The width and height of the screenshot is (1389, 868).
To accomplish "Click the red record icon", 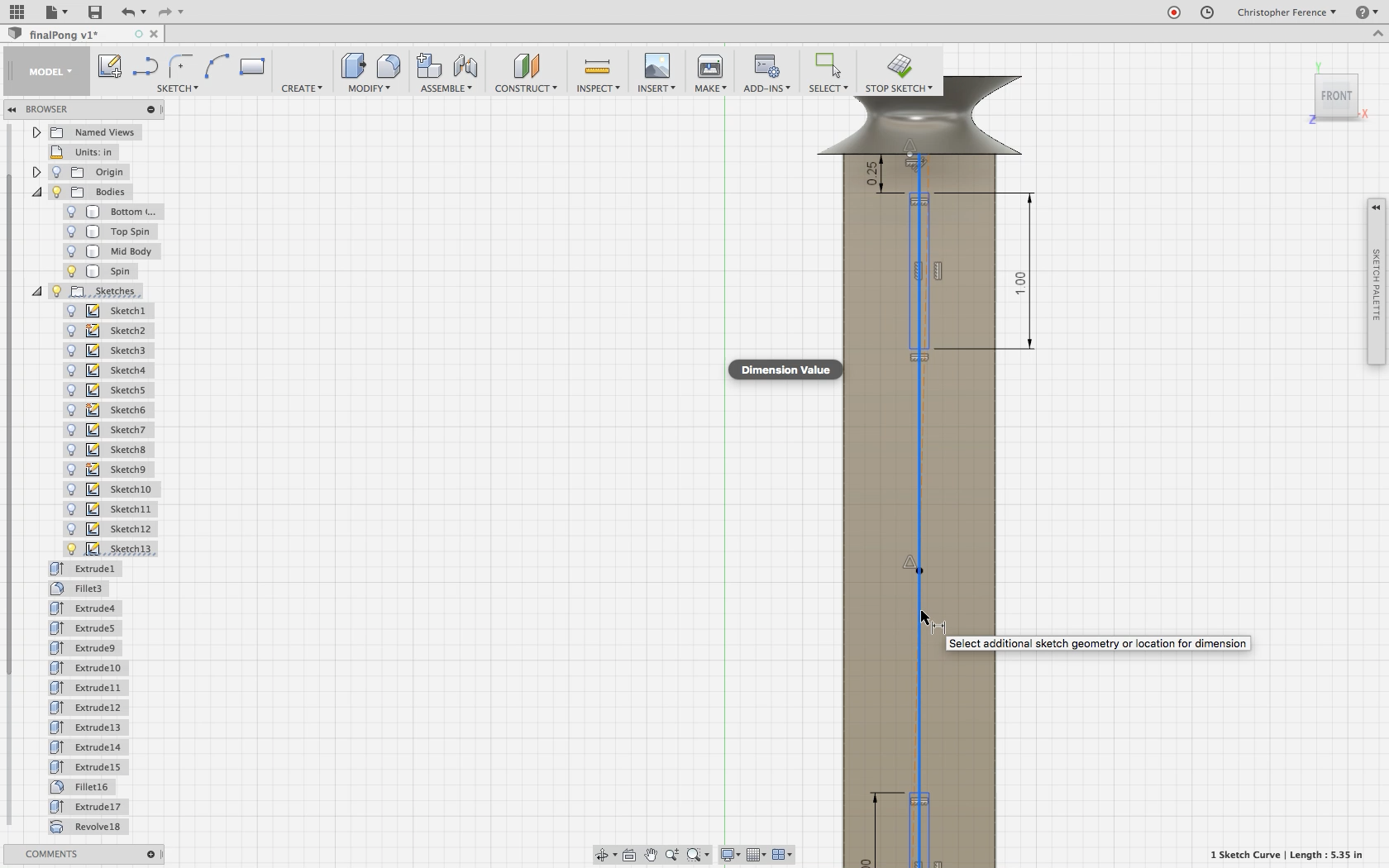I will coord(1174,12).
